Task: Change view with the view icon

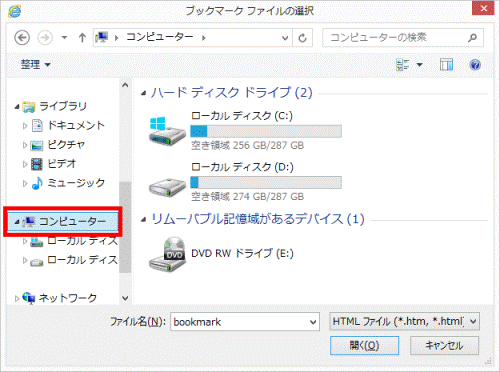Action: tap(403, 64)
